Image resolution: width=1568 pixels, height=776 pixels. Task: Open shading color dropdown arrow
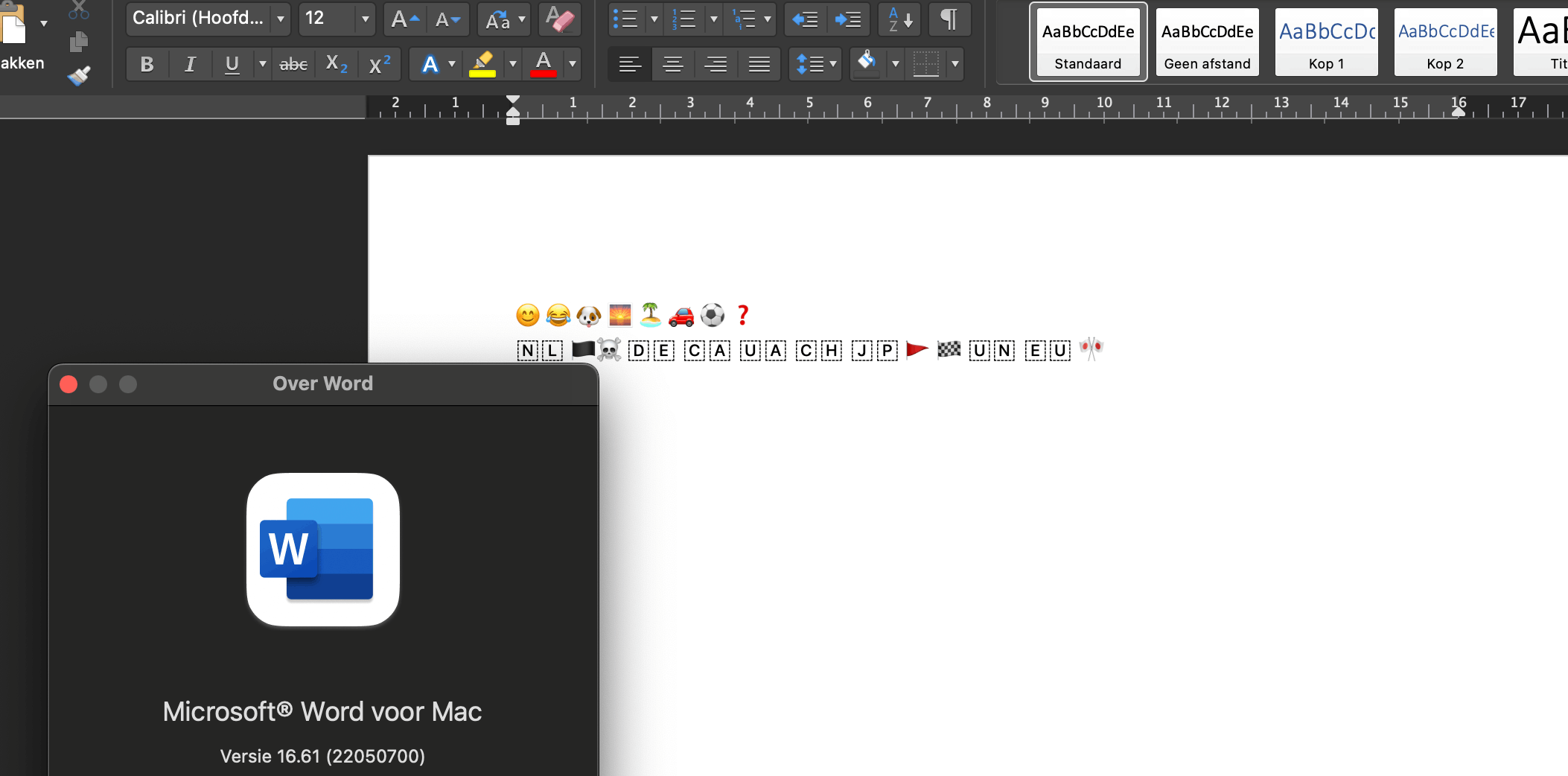[x=895, y=64]
